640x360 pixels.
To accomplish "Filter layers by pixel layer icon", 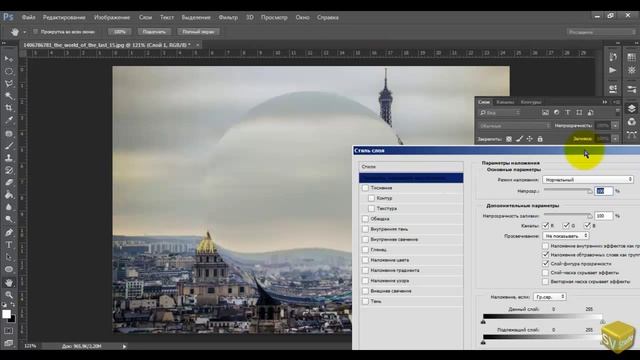I will (x=545, y=113).
